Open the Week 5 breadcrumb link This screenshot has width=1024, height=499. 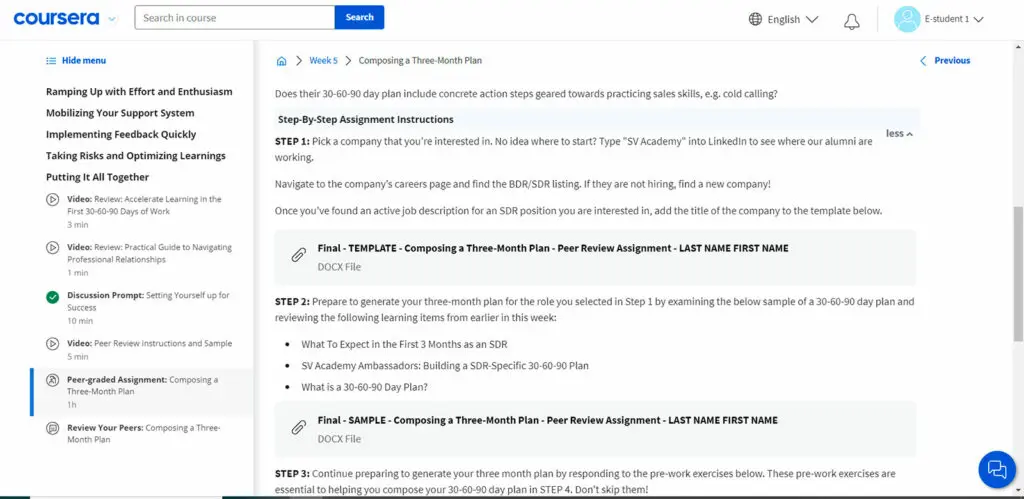(323, 60)
